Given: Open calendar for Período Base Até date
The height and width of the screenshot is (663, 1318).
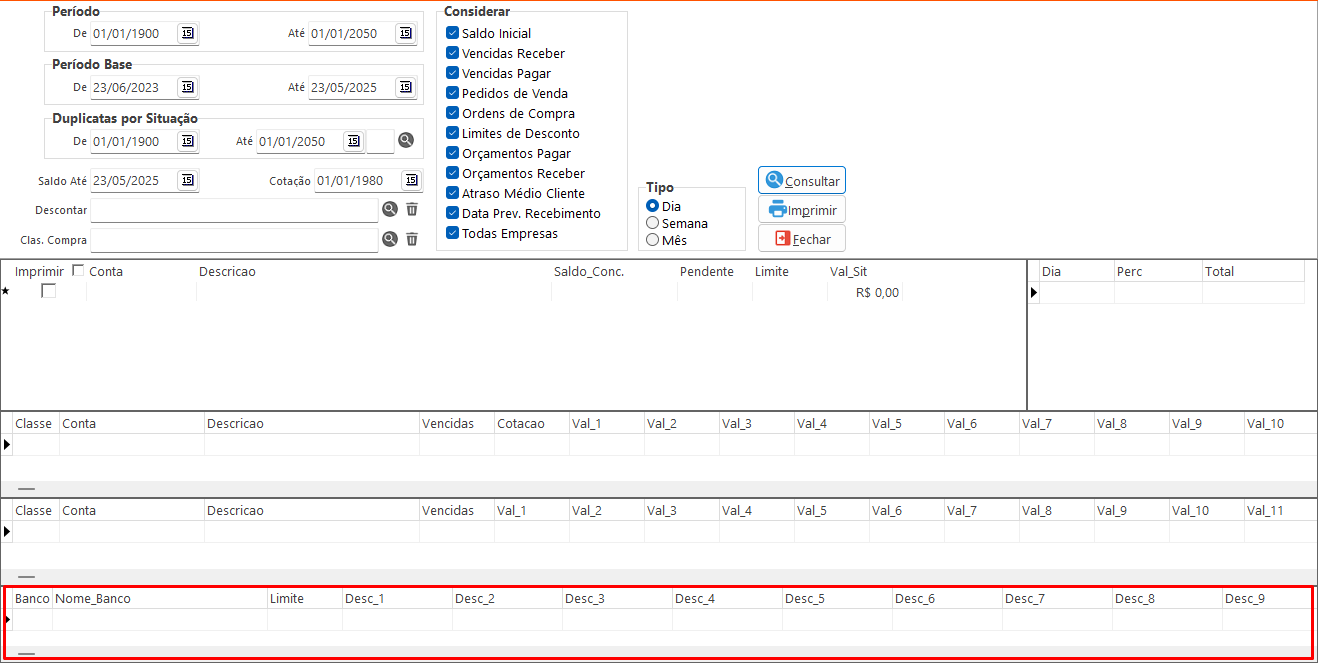Looking at the screenshot, I should (405, 87).
